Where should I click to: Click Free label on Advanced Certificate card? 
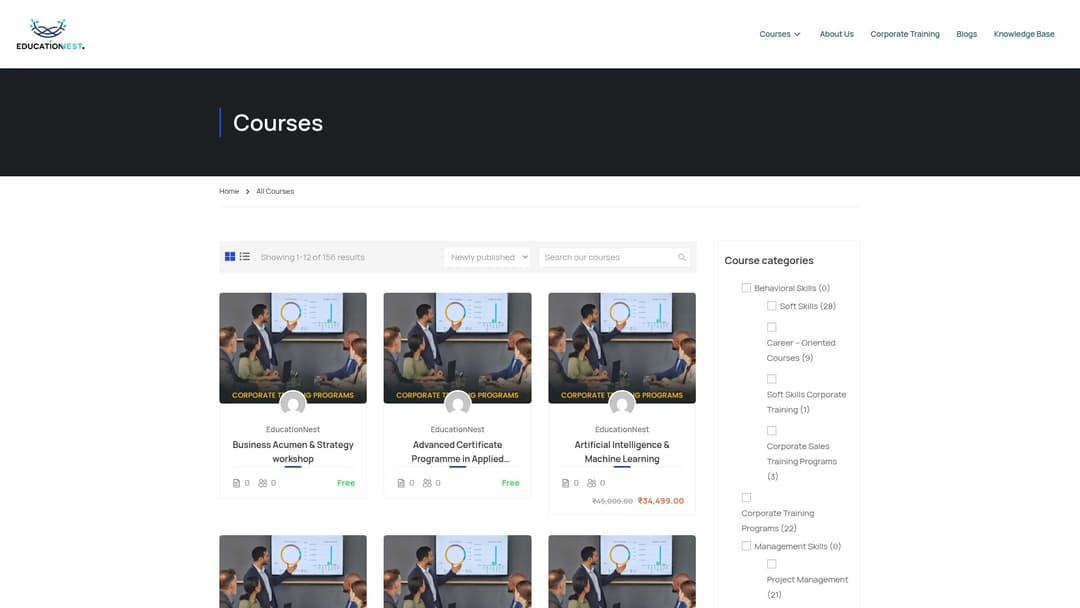(510, 483)
